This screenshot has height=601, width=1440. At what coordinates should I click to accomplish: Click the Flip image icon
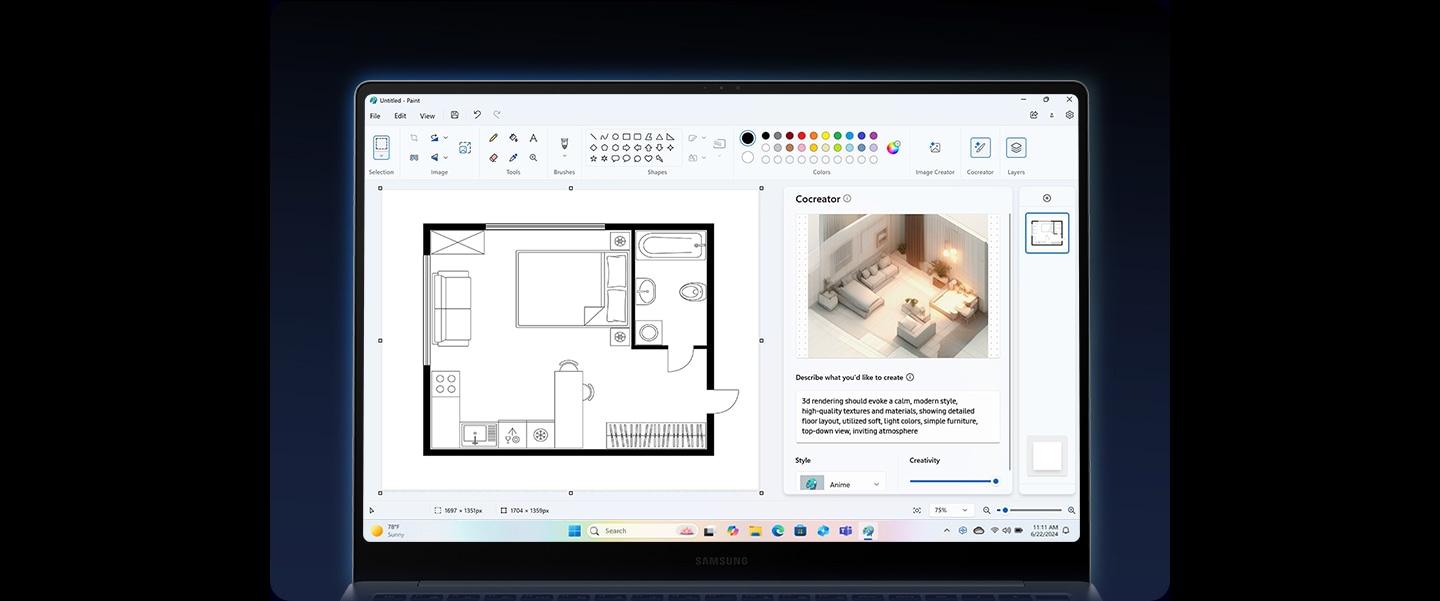(x=435, y=157)
